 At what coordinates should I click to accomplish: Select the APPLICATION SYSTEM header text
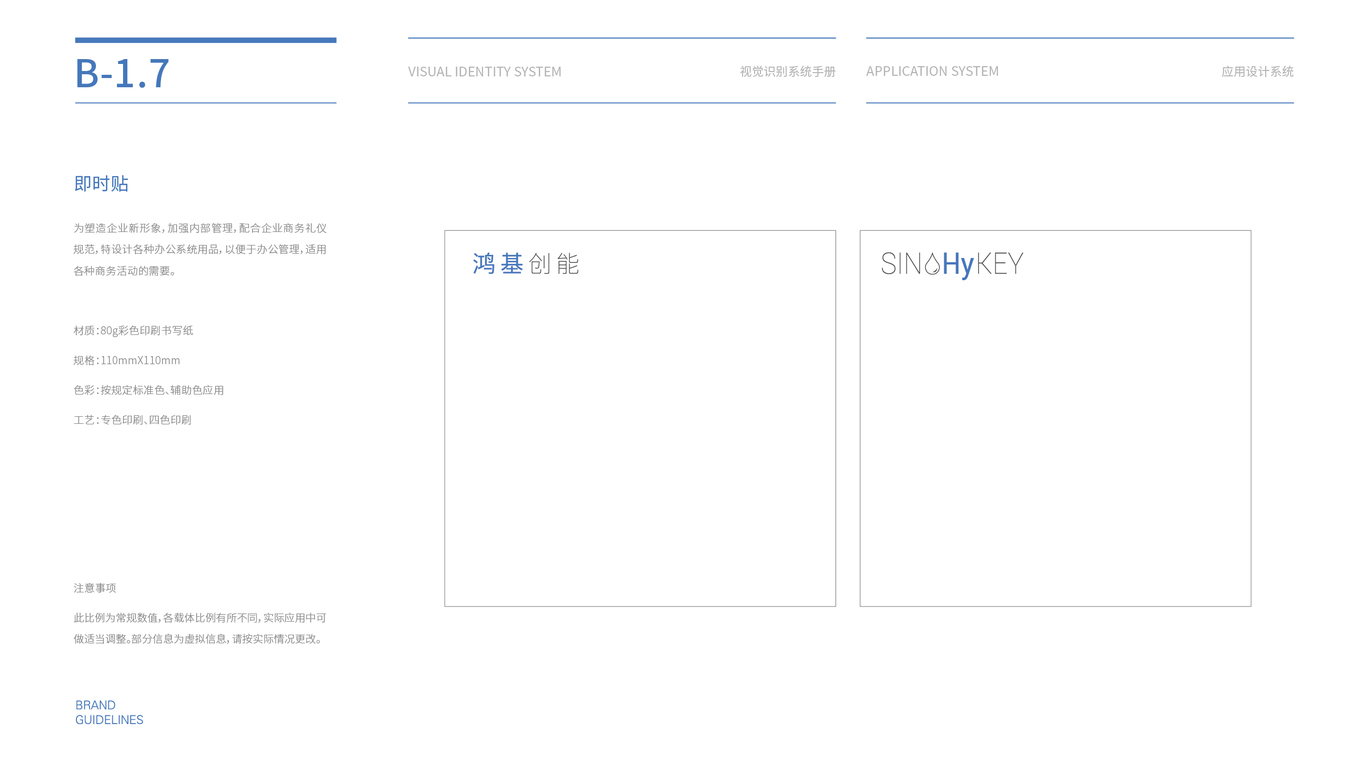(x=932, y=71)
